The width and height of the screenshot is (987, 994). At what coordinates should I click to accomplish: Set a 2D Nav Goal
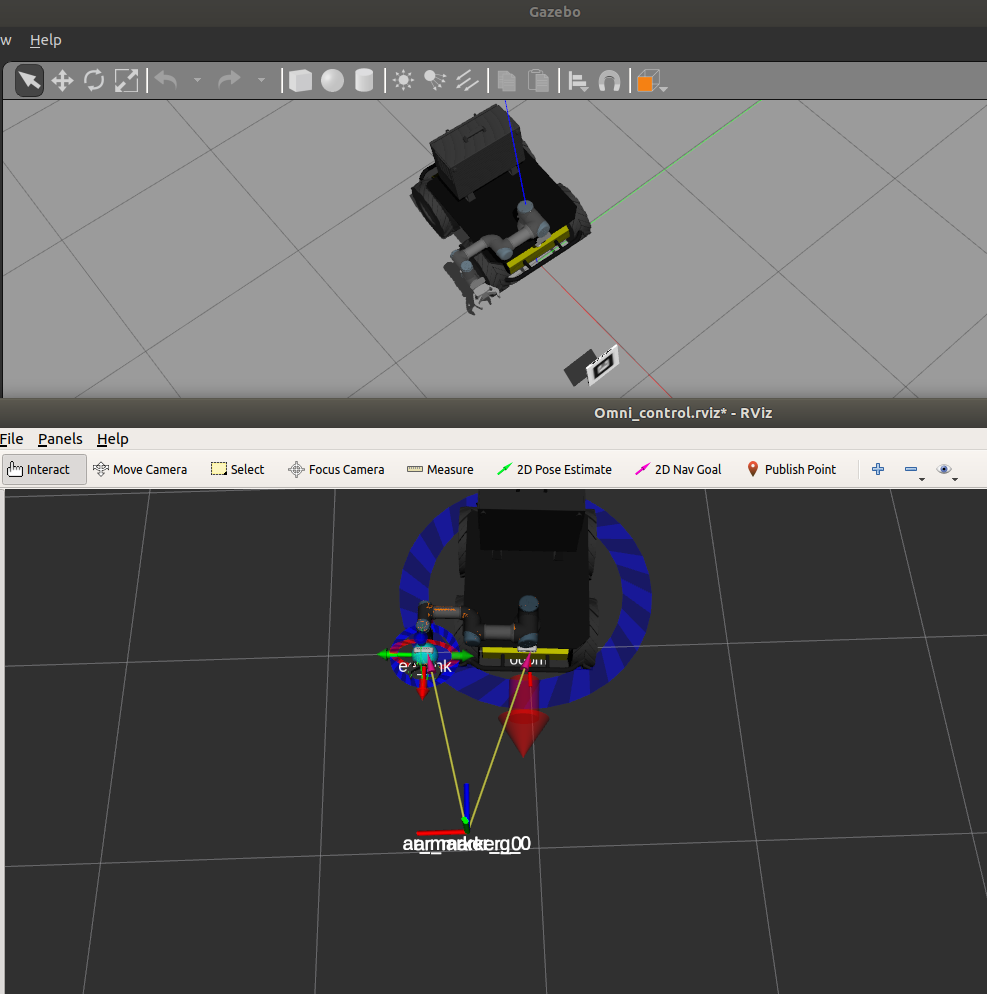point(678,469)
